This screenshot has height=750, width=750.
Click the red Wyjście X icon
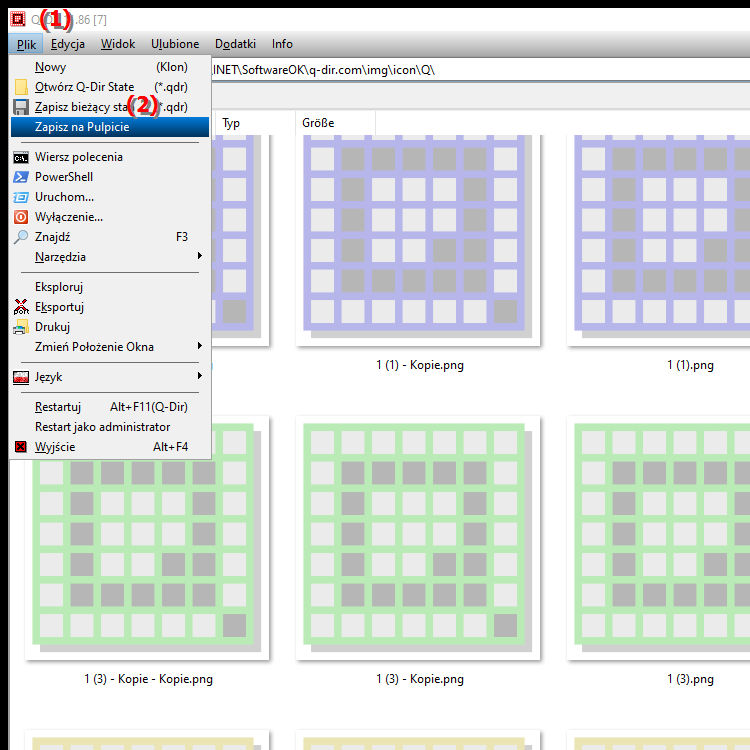[21, 447]
